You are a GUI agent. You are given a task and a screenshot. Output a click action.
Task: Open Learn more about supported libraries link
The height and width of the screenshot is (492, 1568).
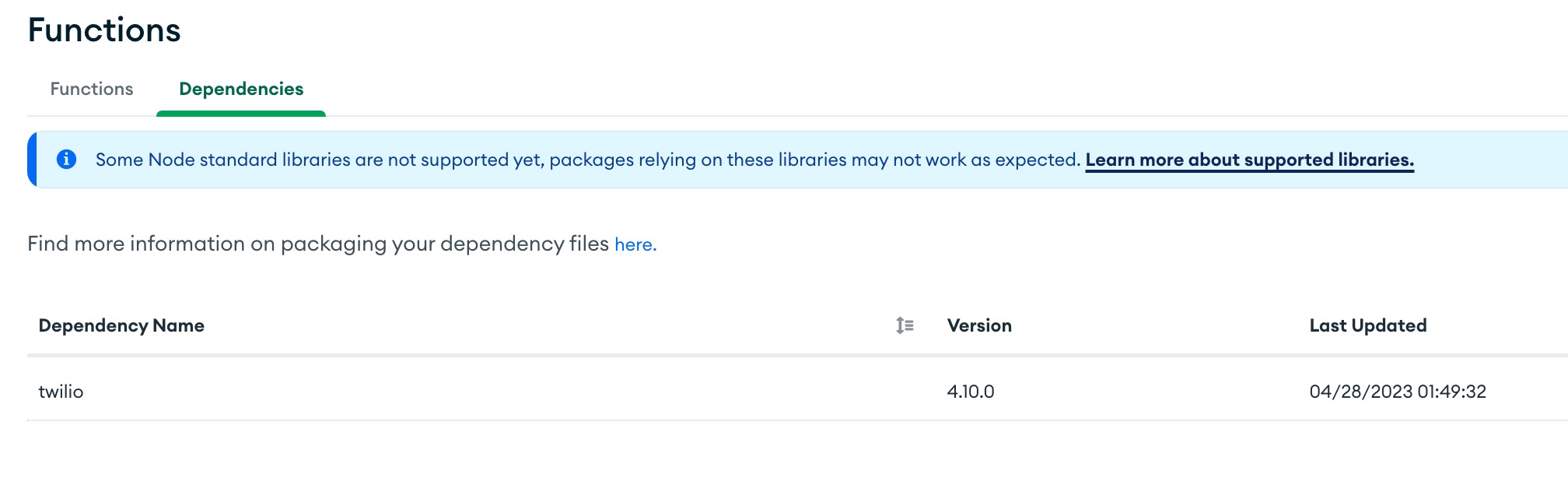point(1249,160)
